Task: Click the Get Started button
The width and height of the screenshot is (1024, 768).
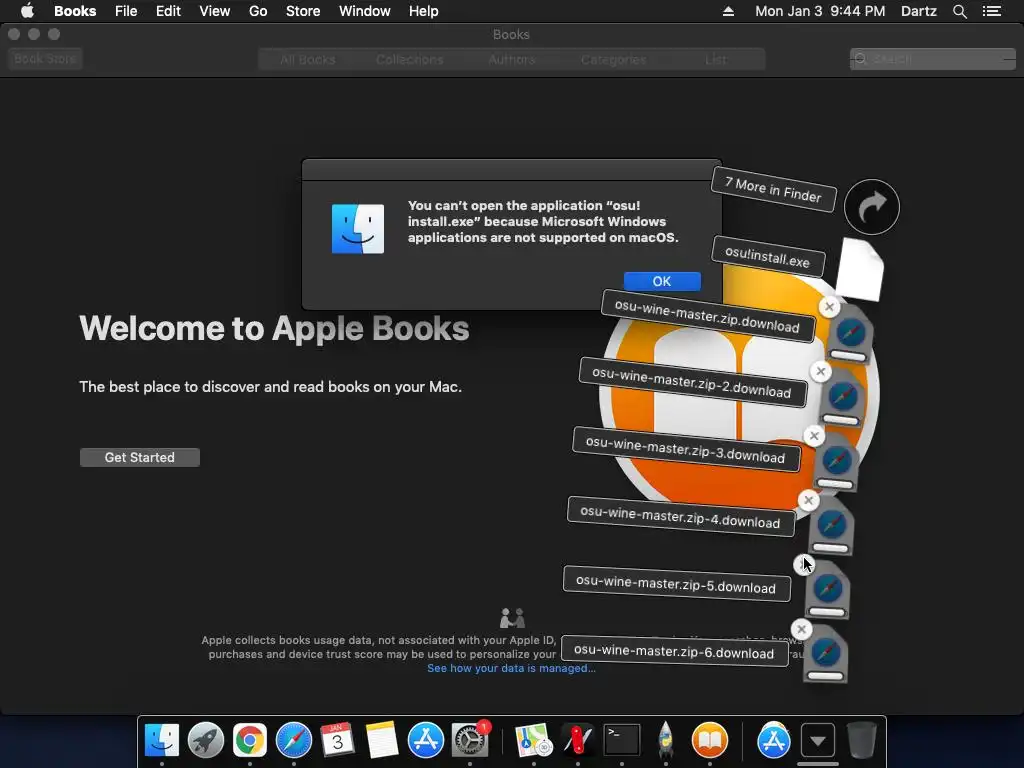Action: pos(140,457)
